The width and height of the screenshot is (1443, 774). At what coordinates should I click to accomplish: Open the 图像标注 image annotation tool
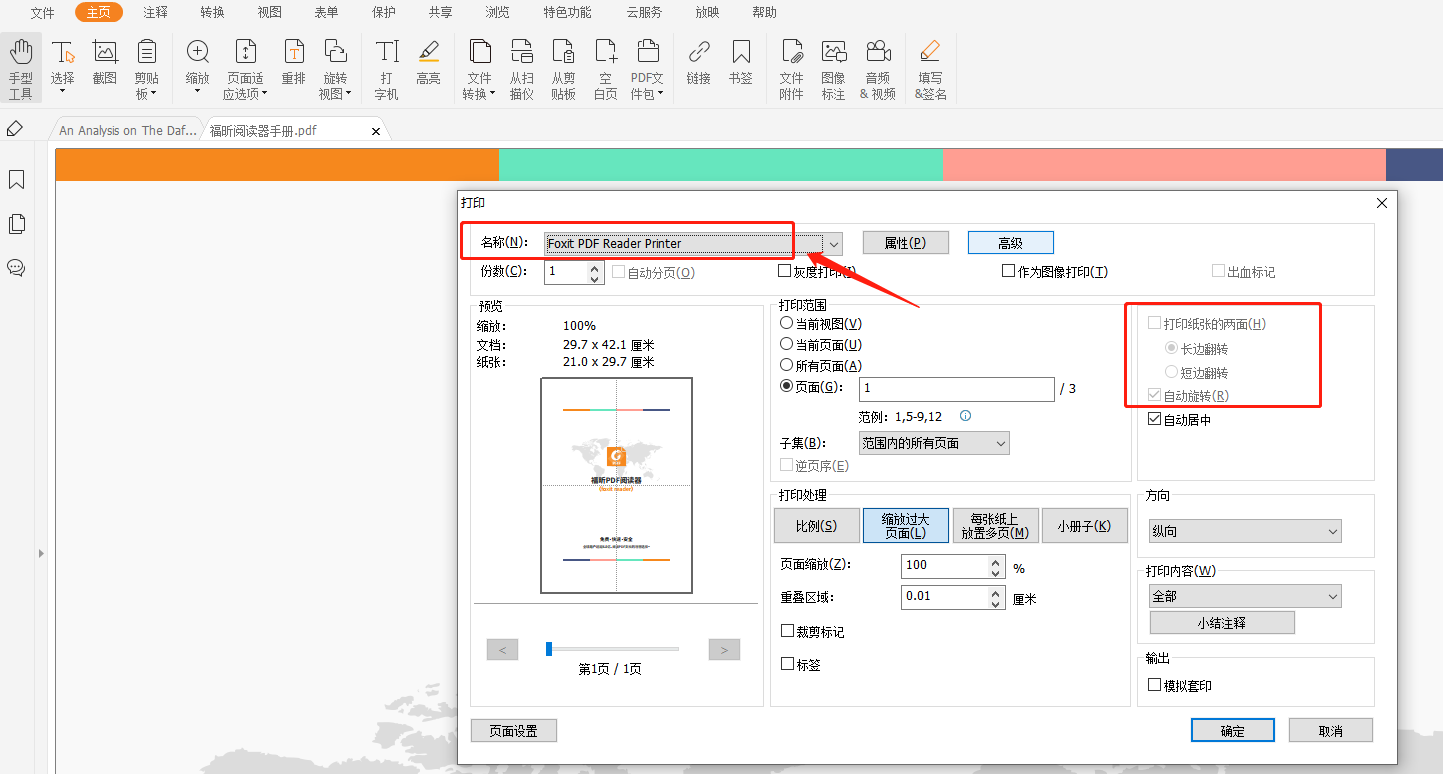[x=835, y=65]
